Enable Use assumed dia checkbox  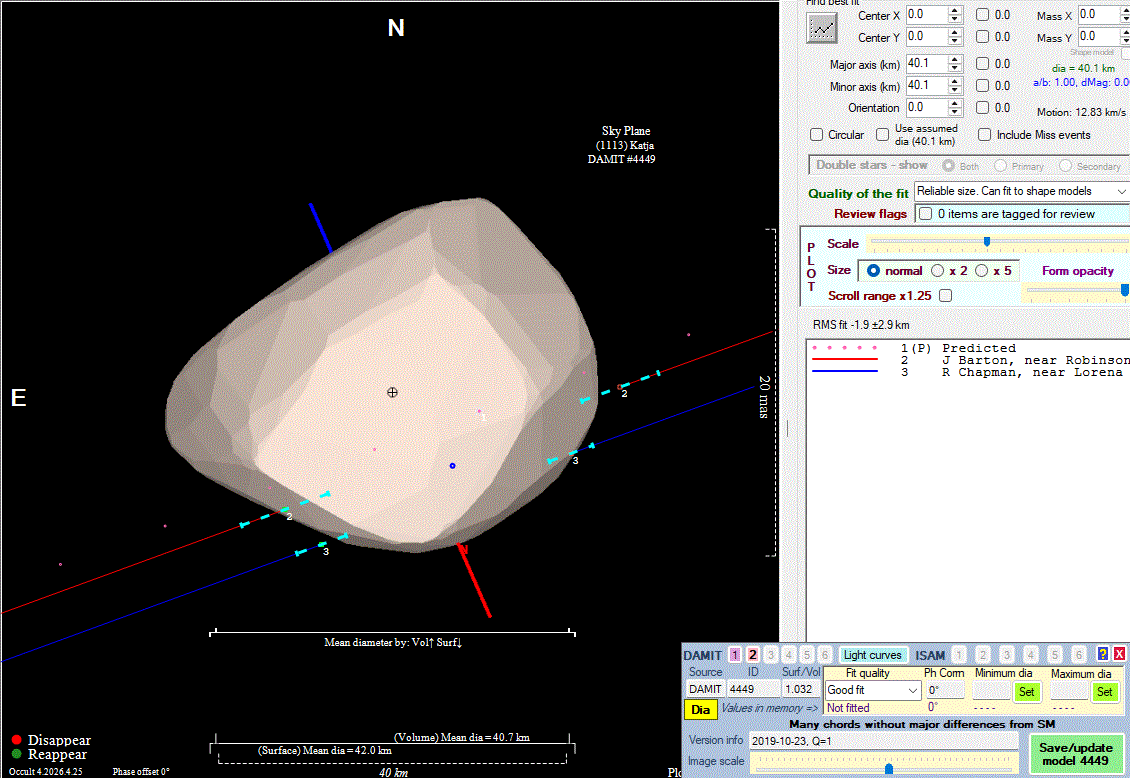[x=882, y=135]
